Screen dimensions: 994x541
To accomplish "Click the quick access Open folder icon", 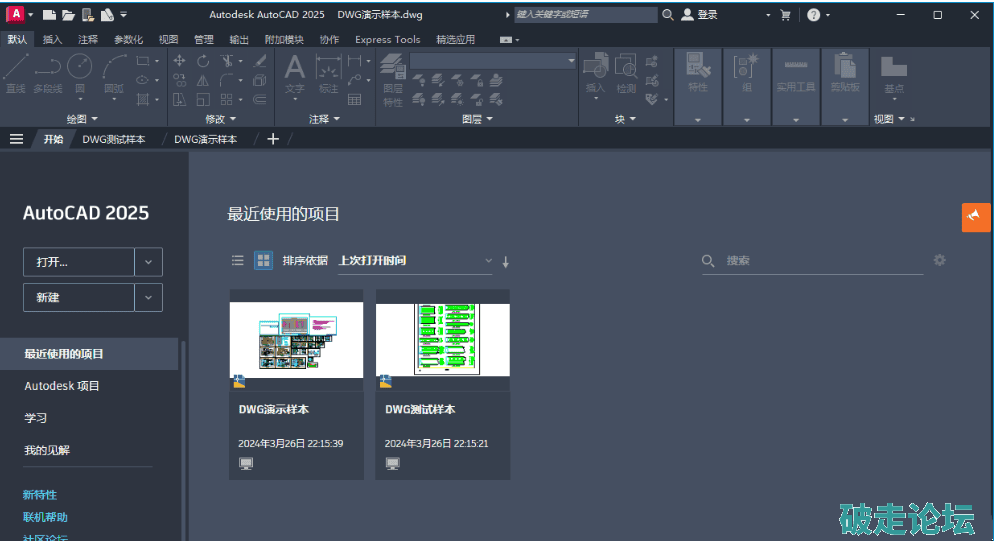I will click(x=68, y=15).
